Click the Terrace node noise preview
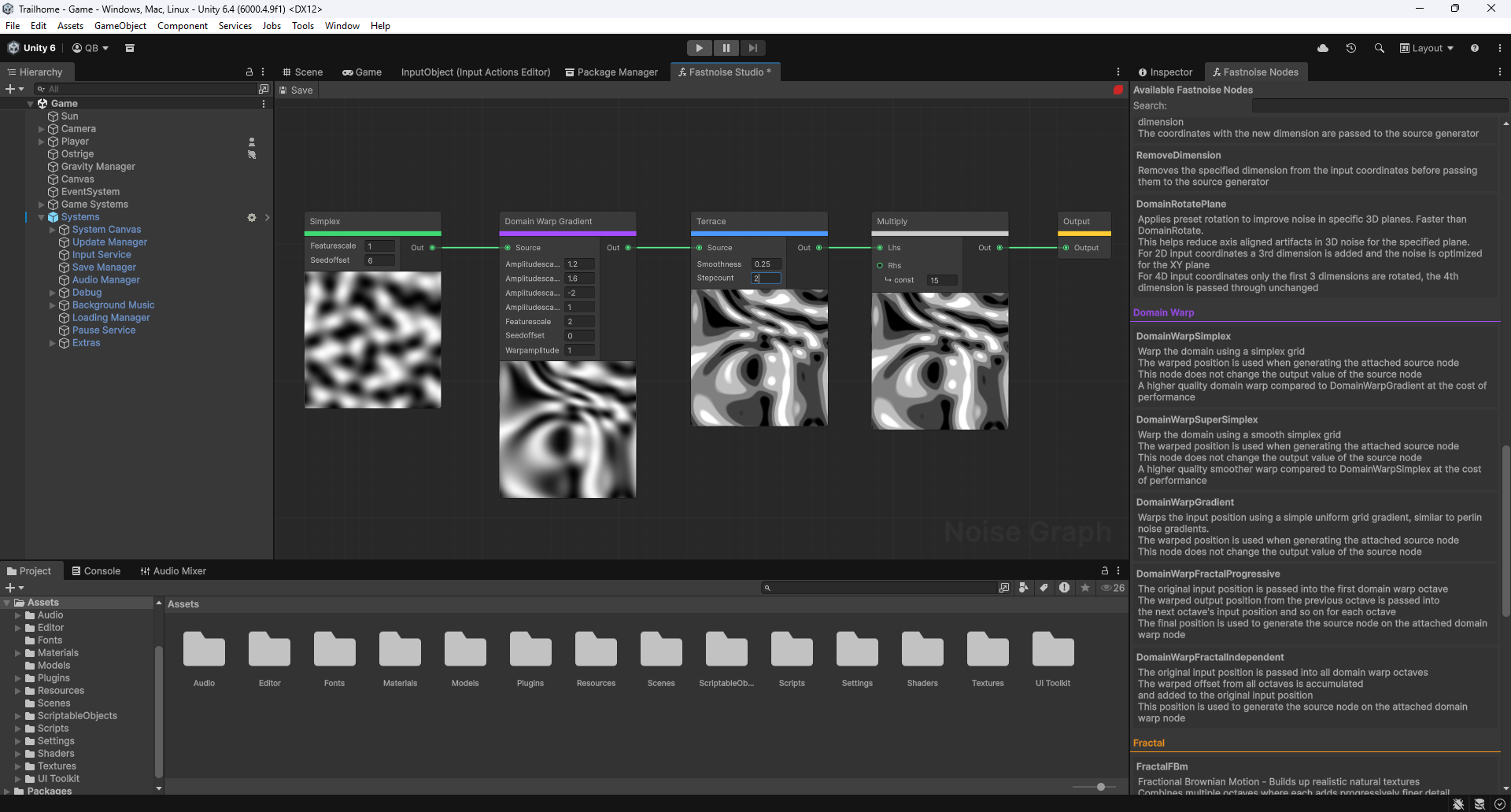Image resolution: width=1511 pixels, height=812 pixels. coord(759,357)
